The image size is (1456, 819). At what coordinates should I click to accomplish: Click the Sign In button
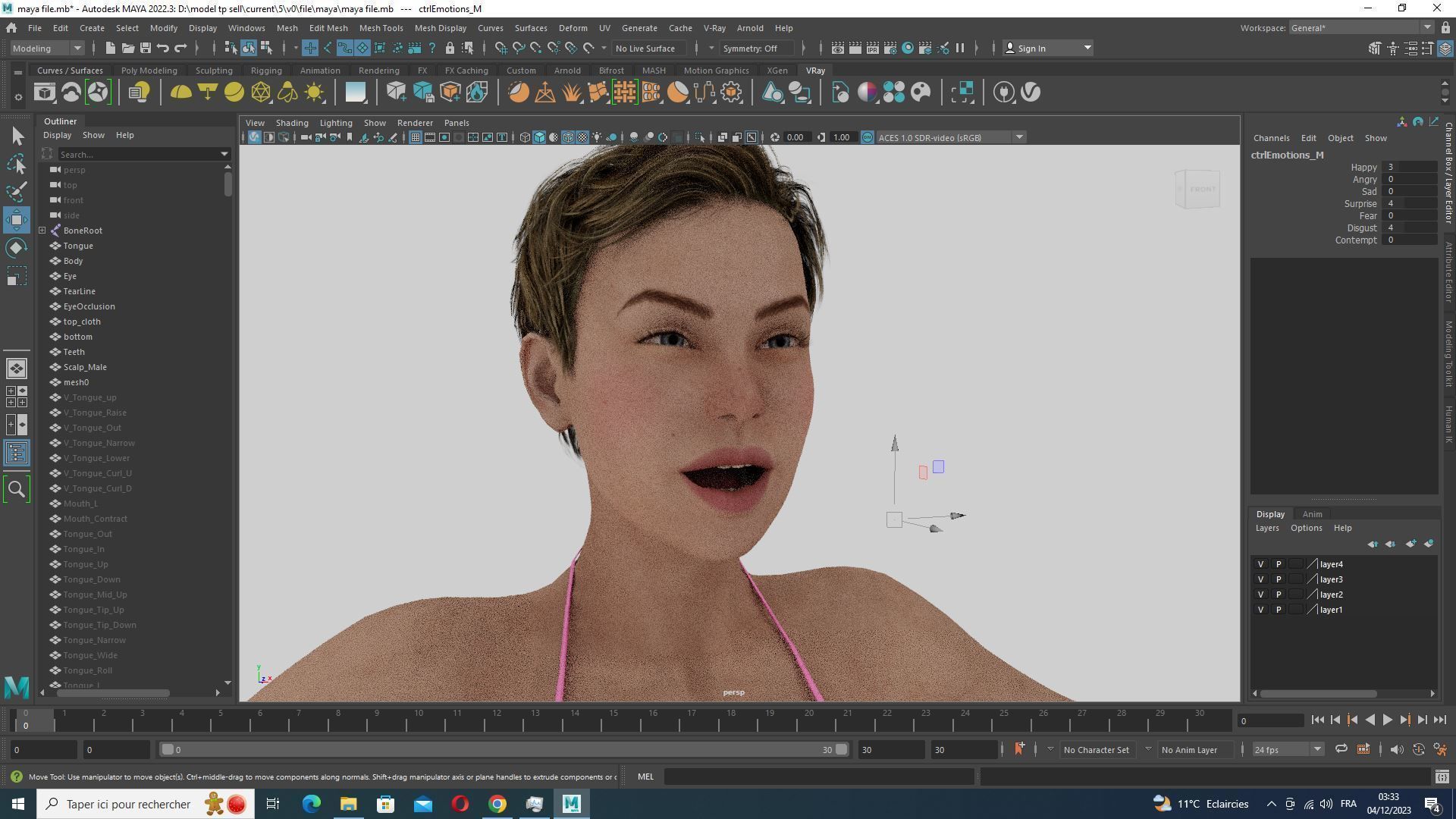1031,48
